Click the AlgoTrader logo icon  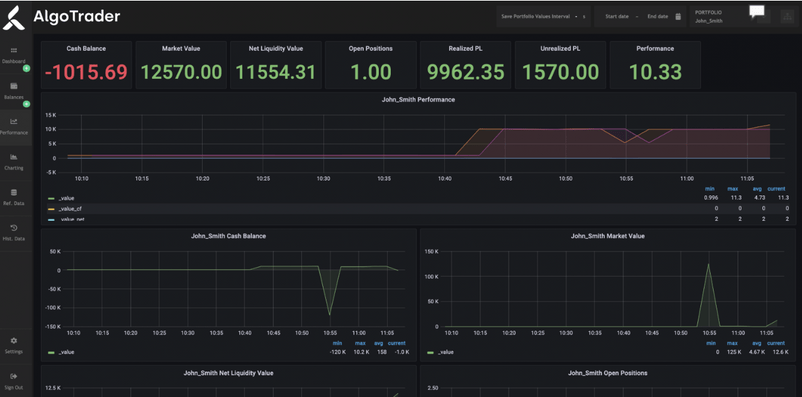point(14,17)
